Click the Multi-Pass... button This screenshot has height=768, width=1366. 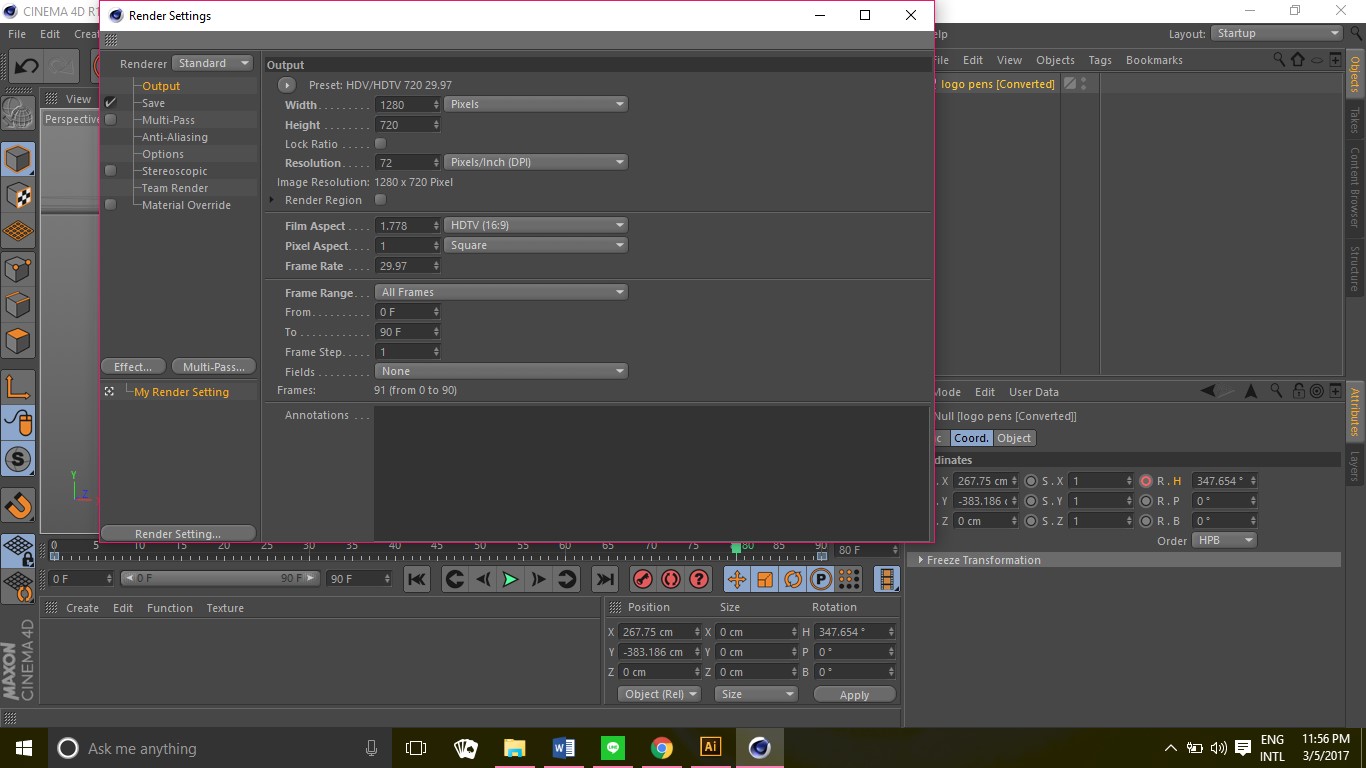(x=213, y=367)
